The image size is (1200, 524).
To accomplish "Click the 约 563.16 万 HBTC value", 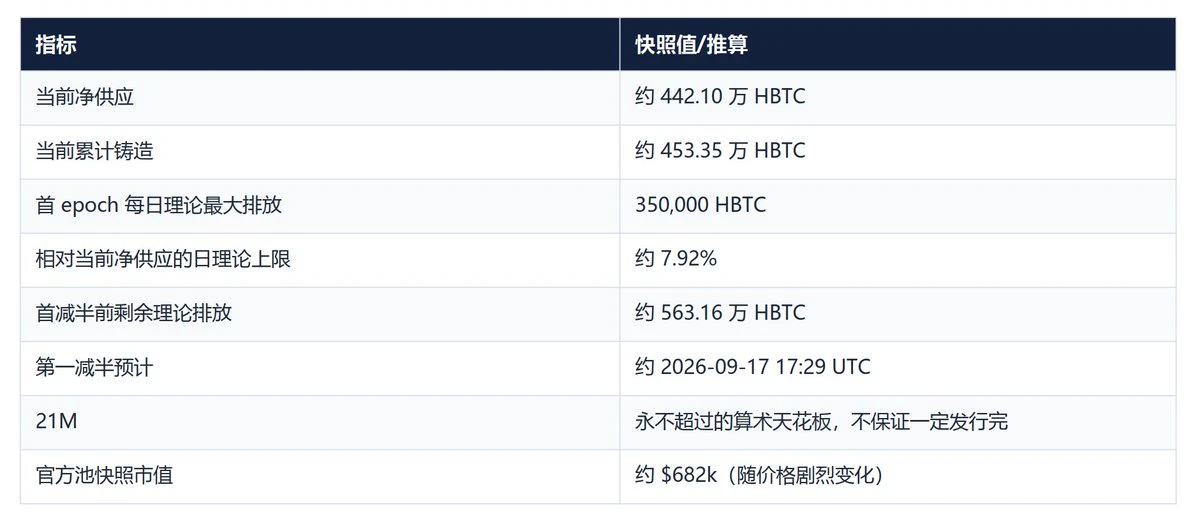I will 720,313.
